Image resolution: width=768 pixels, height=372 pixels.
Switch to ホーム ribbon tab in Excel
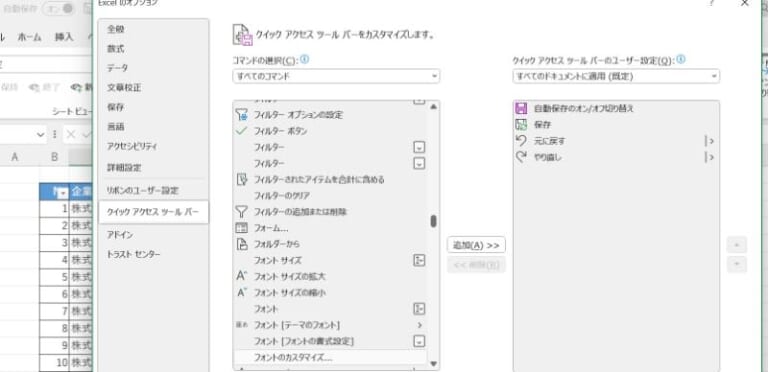pos(29,37)
